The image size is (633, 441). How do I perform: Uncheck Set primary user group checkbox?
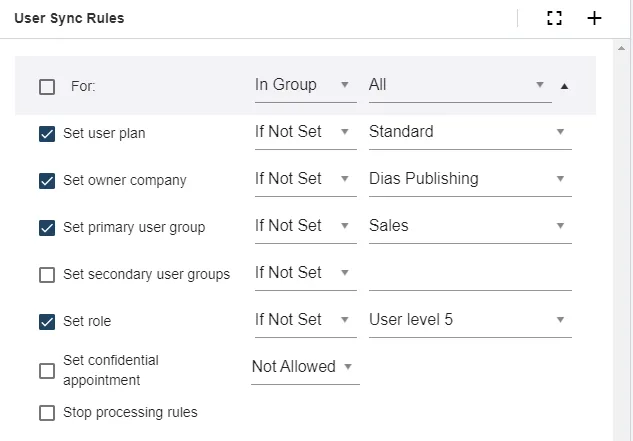coord(47,228)
